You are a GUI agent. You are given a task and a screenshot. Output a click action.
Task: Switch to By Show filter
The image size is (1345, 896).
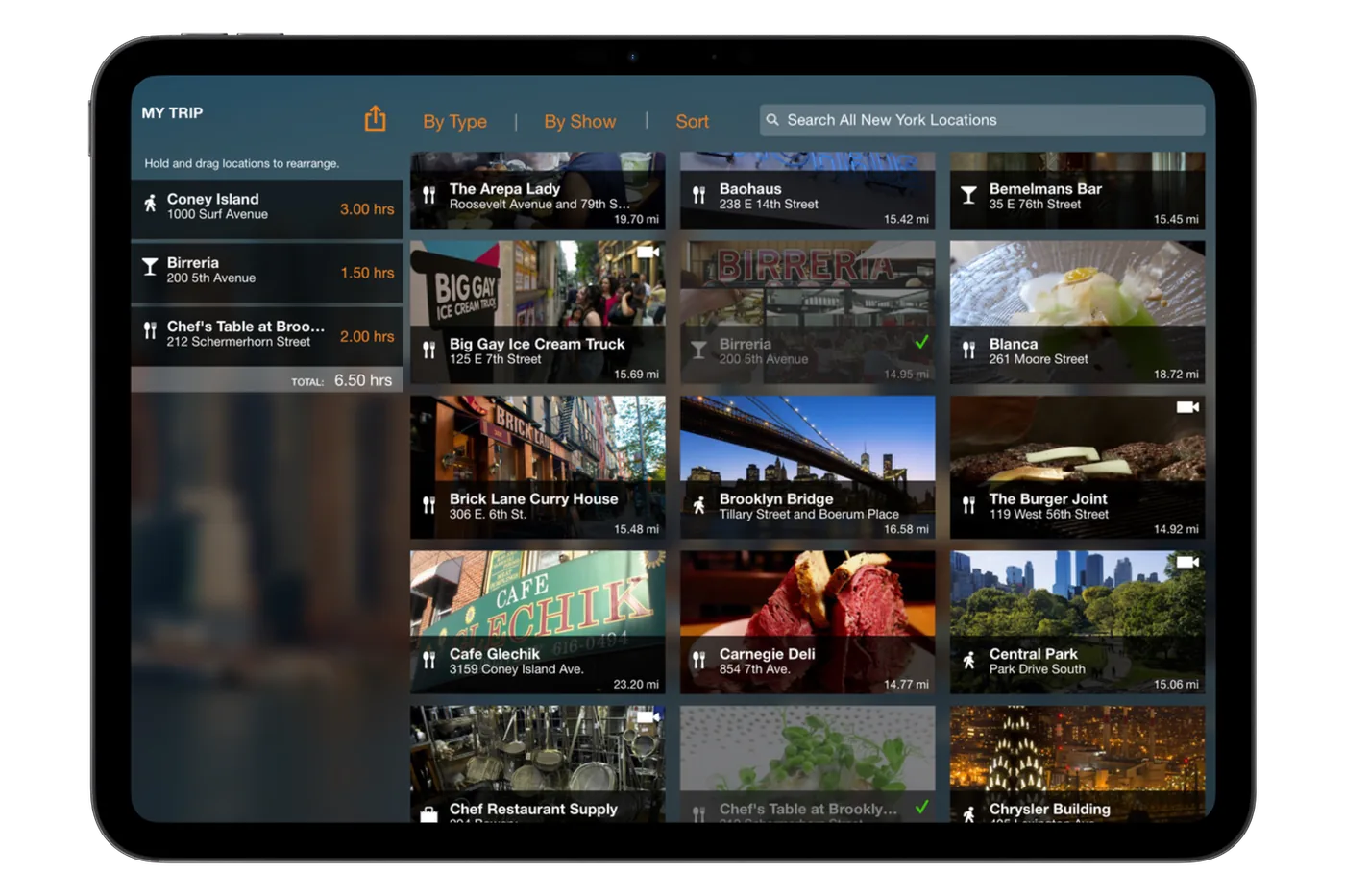coord(579,122)
